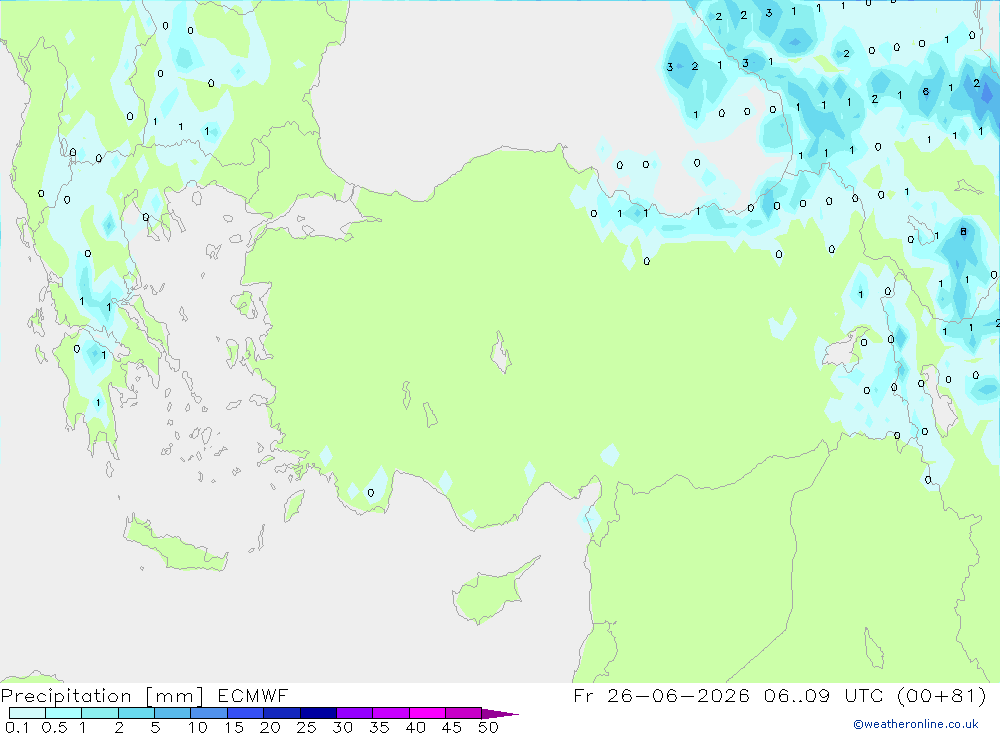Click the "0.1" legend scale label

coord(17,727)
